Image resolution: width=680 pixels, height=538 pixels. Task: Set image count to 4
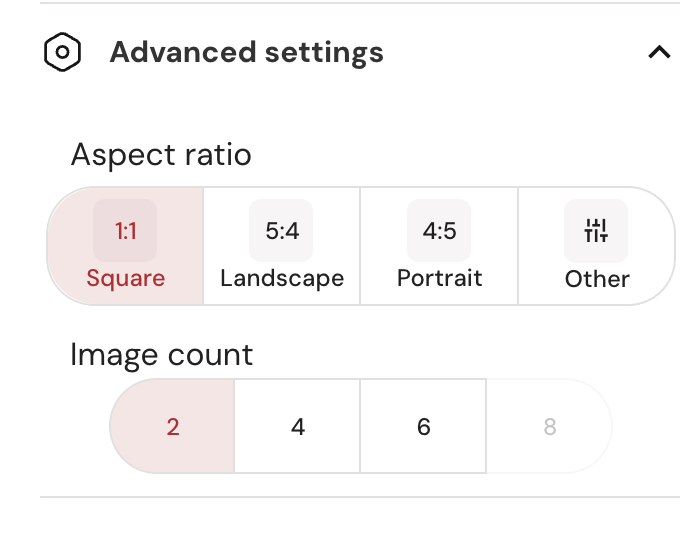pyautogui.click(x=298, y=426)
